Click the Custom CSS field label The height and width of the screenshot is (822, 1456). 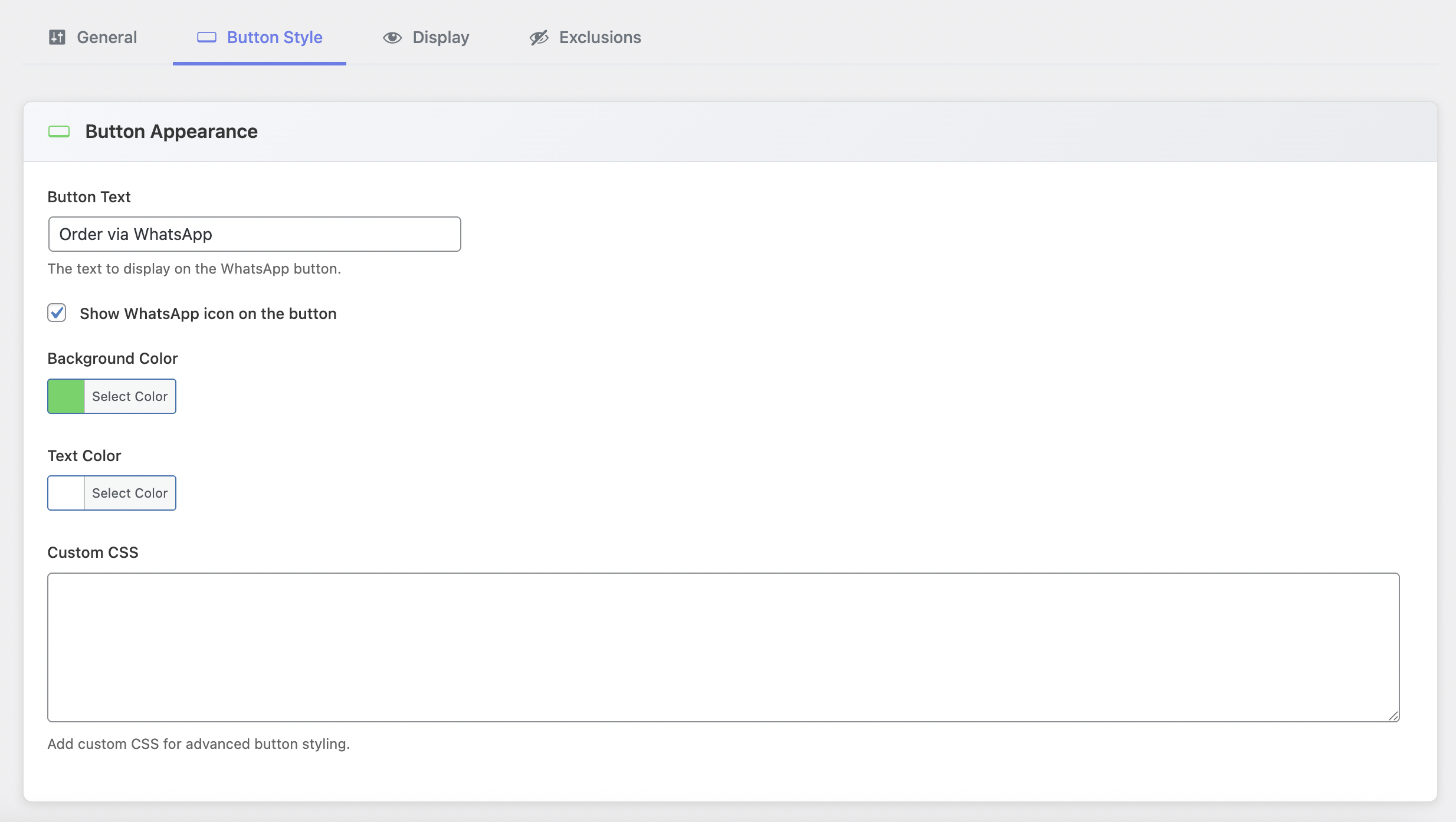click(93, 553)
